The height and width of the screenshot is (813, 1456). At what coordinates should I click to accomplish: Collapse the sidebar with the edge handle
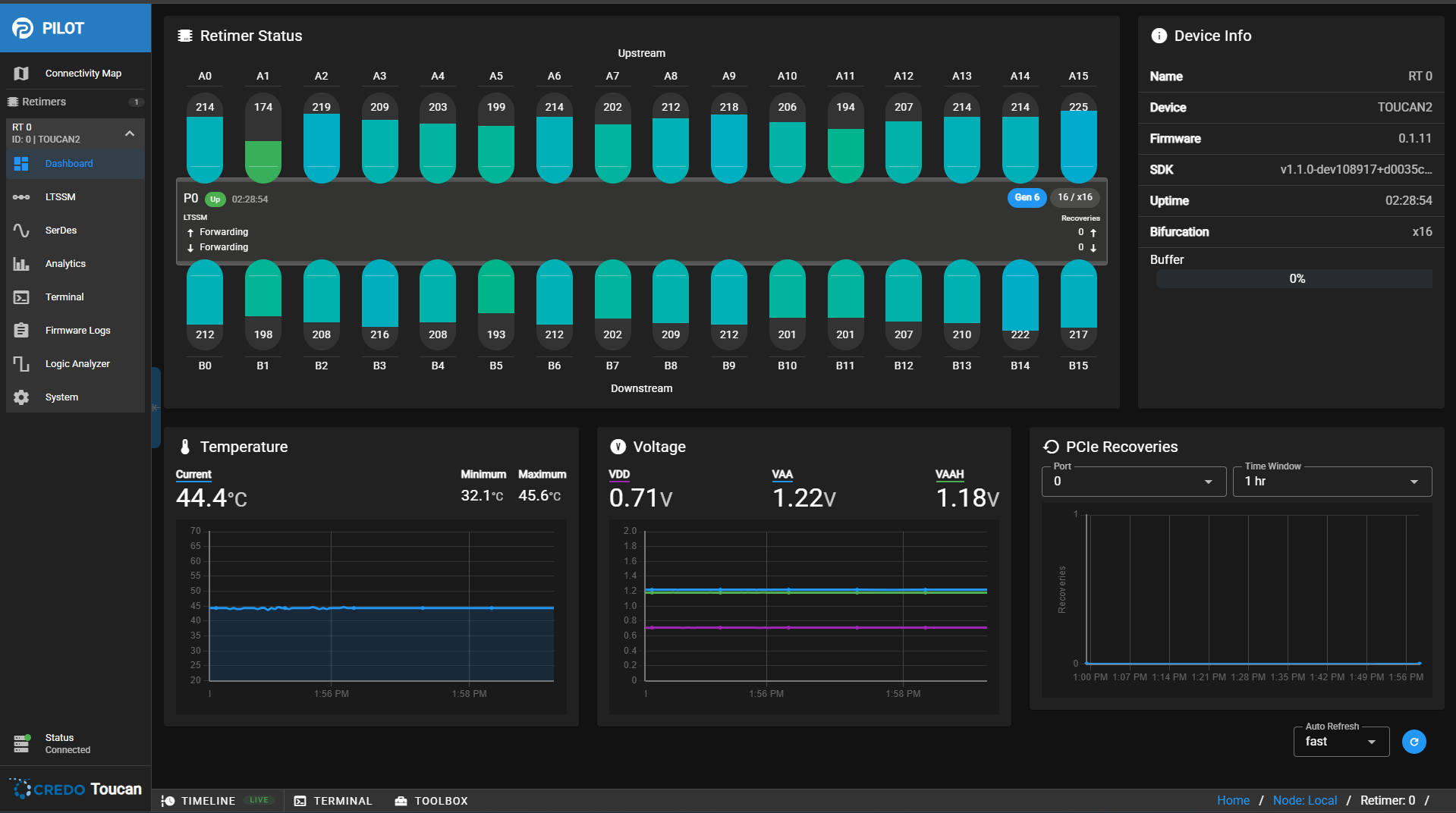click(x=156, y=407)
